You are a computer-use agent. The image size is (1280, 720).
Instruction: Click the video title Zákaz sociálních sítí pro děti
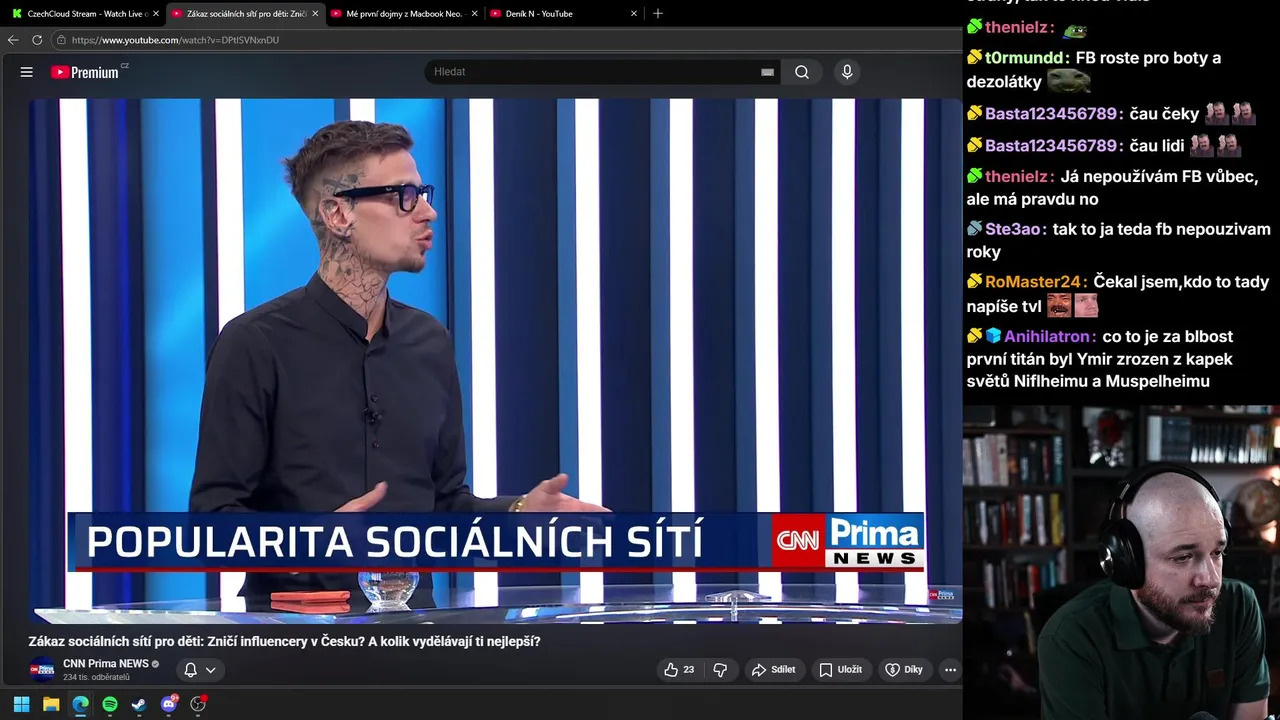point(284,642)
